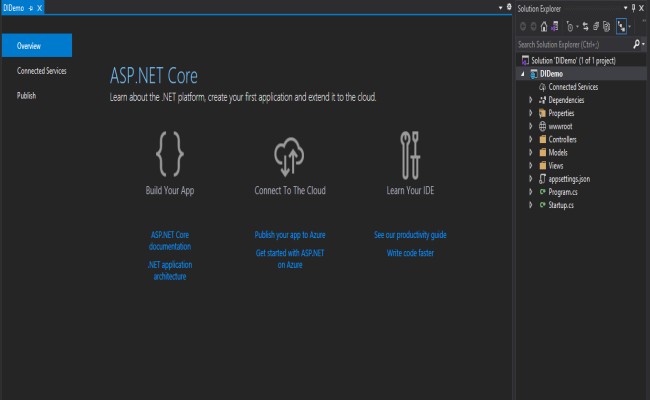Switch Solution and Folder views icon
Viewport: 650px width, 400px height.
pos(555,27)
